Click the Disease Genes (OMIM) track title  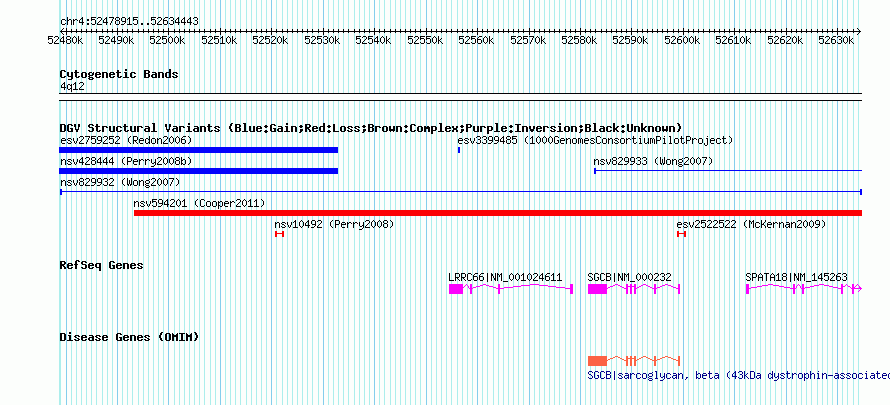click(129, 337)
